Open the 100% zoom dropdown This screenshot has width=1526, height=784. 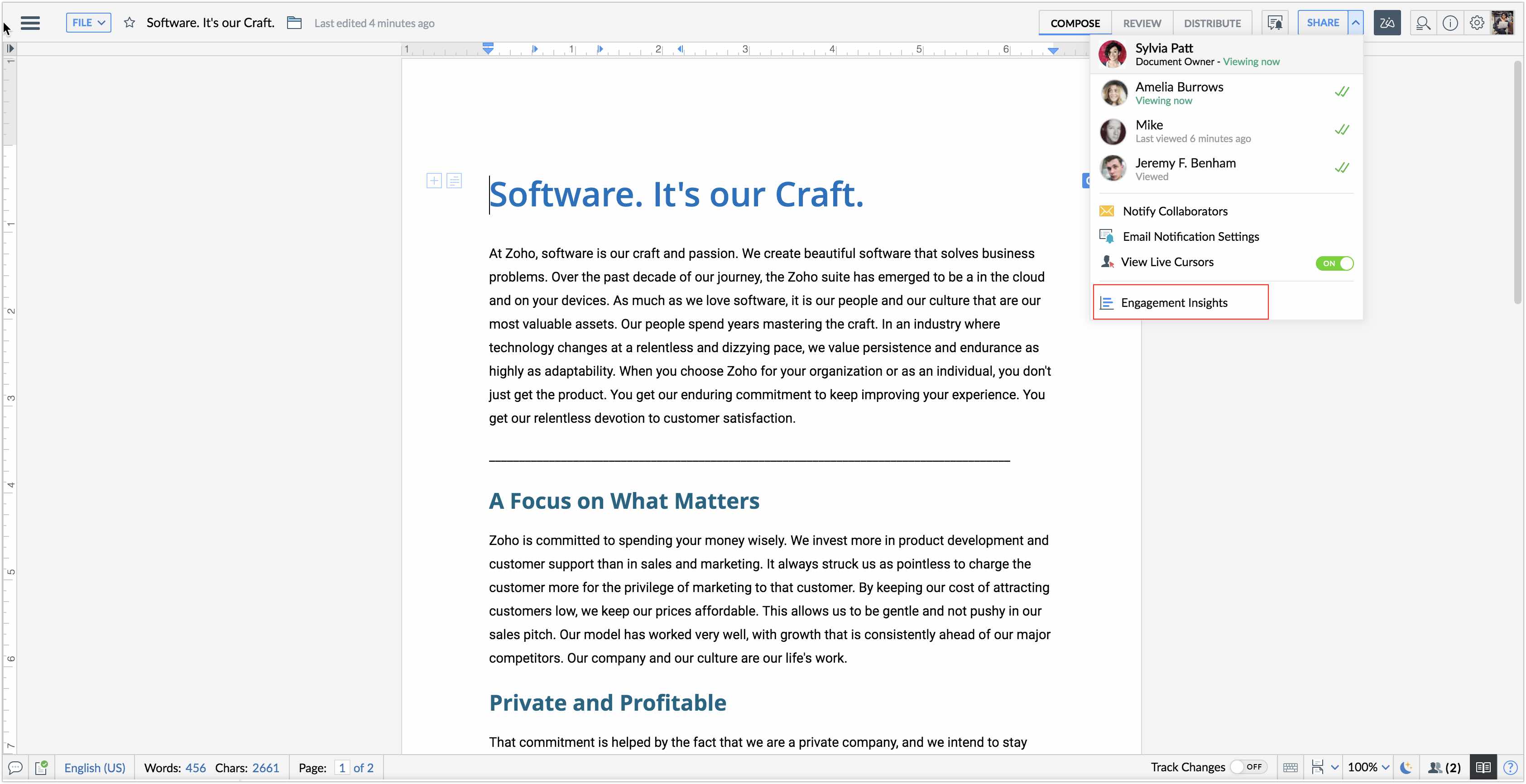click(1368, 767)
